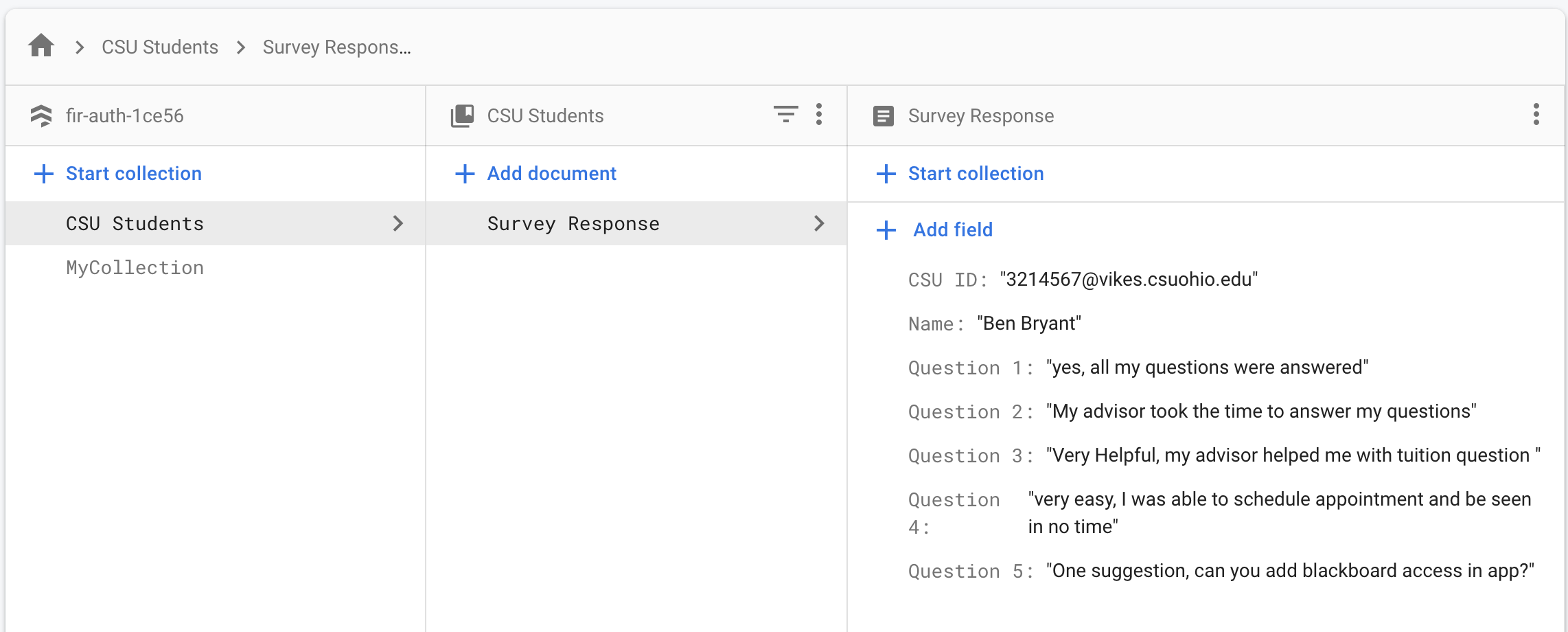The image size is (1568, 632).
Task: Select the CSU Students breadcrumb item
Action: point(159,47)
